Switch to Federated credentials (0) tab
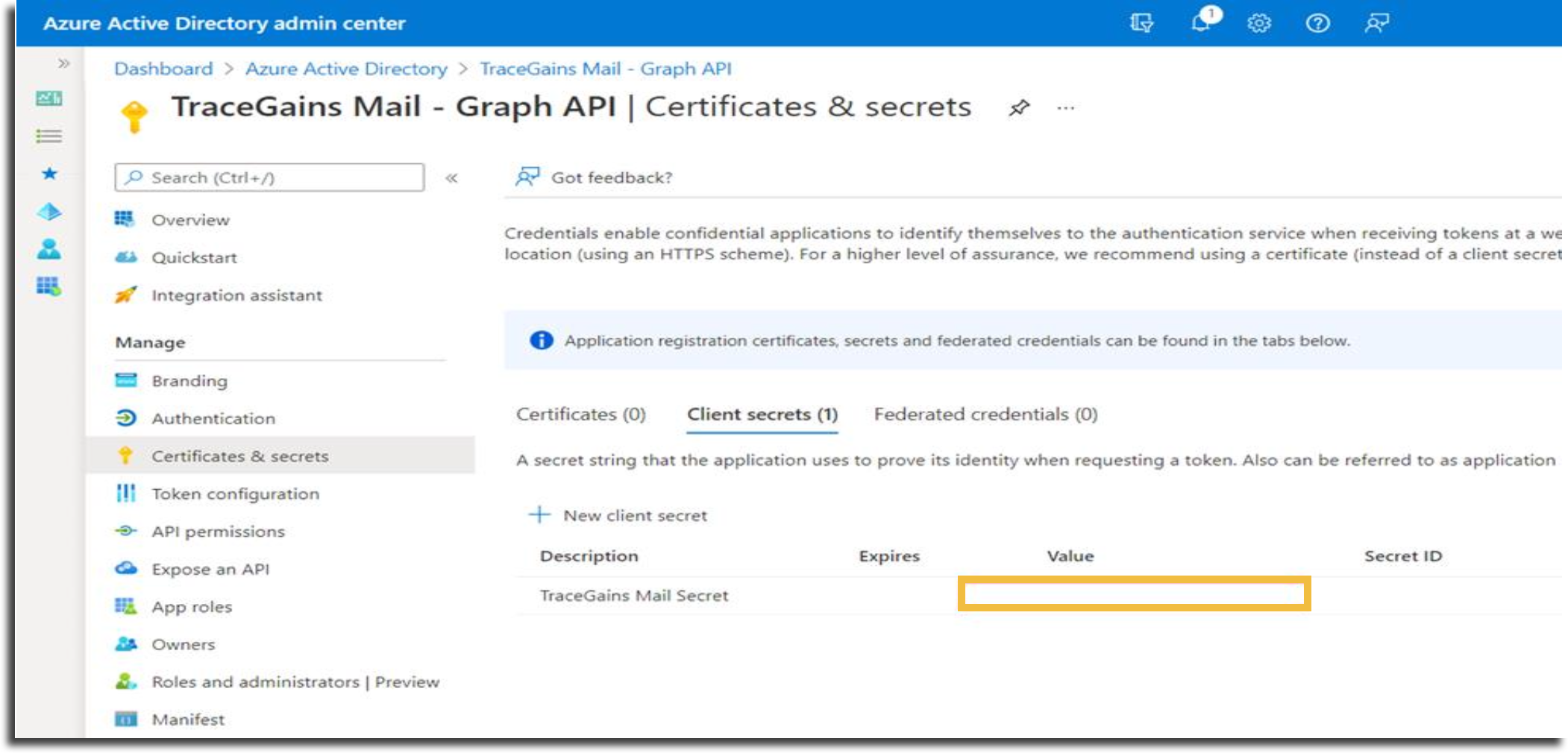The height and width of the screenshot is (753, 1568). point(985,415)
